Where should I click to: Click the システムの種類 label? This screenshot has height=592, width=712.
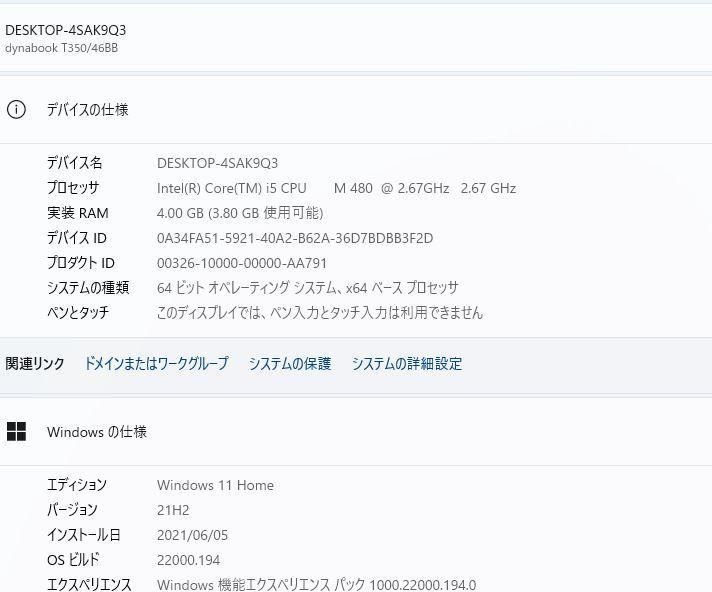coord(88,287)
